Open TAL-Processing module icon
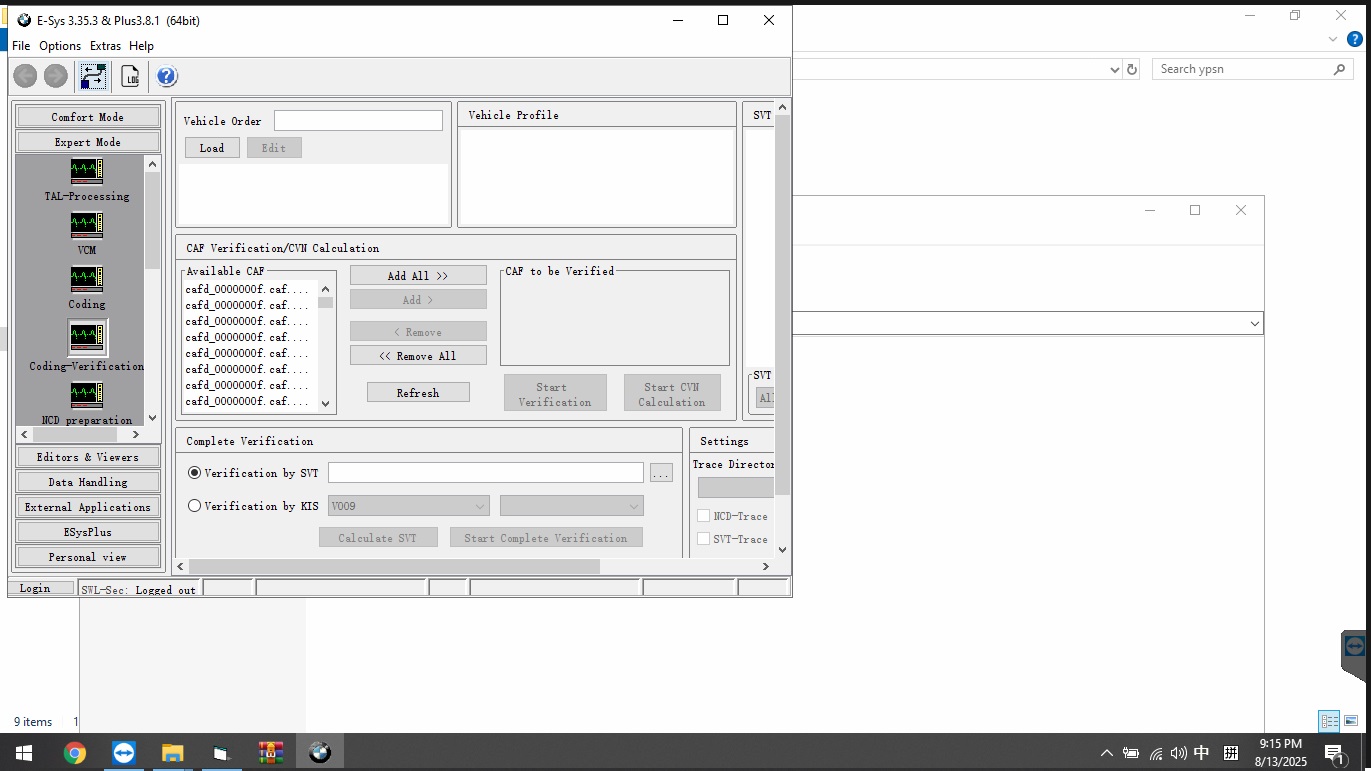The height and width of the screenshot is (771, 1371). [87, 172]
